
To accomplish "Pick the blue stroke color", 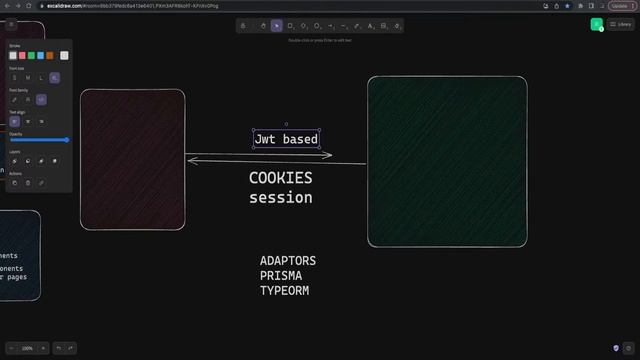I will 40,56.
